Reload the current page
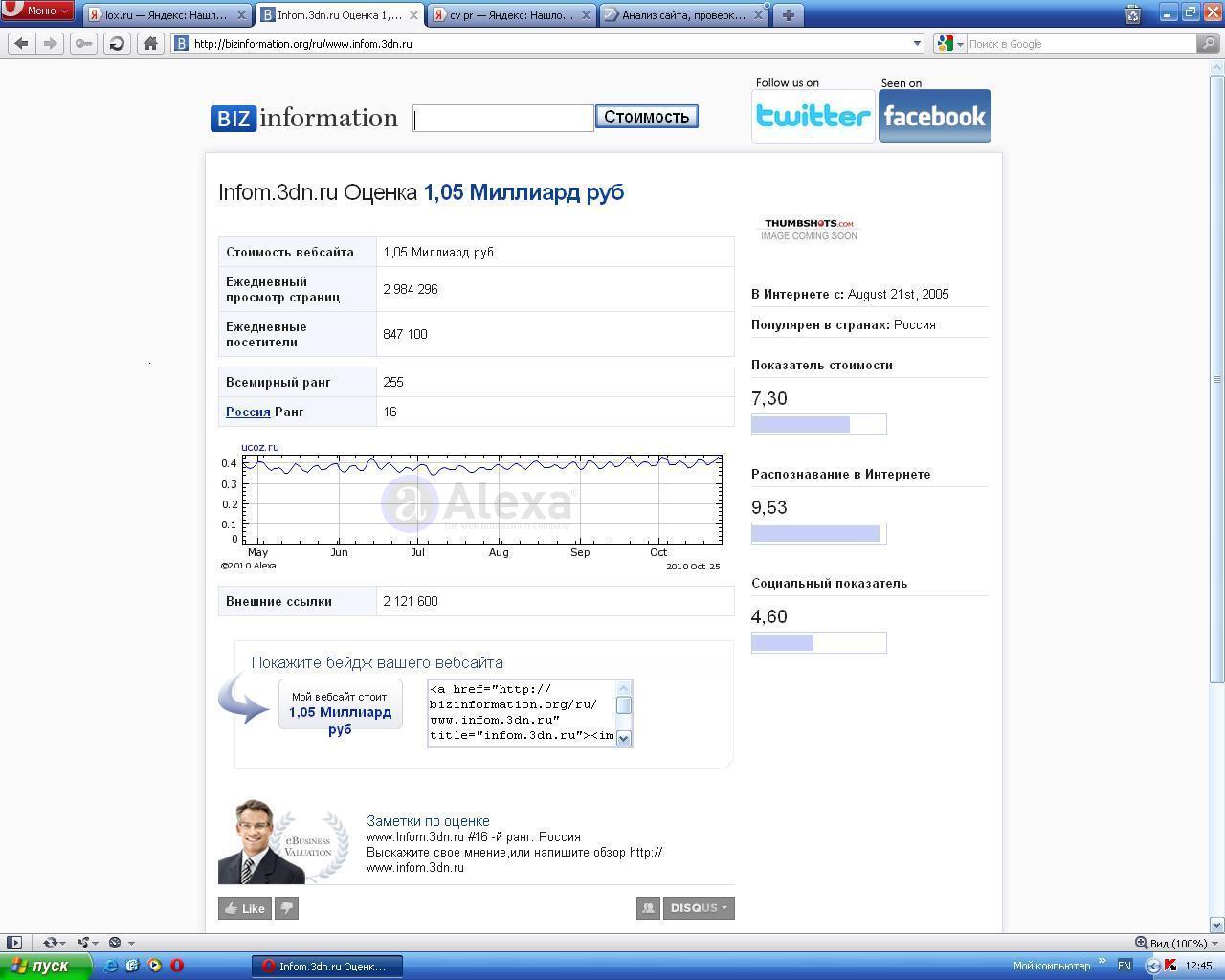Viewport: 1225px width, 980px height. (x=117, y=43)
